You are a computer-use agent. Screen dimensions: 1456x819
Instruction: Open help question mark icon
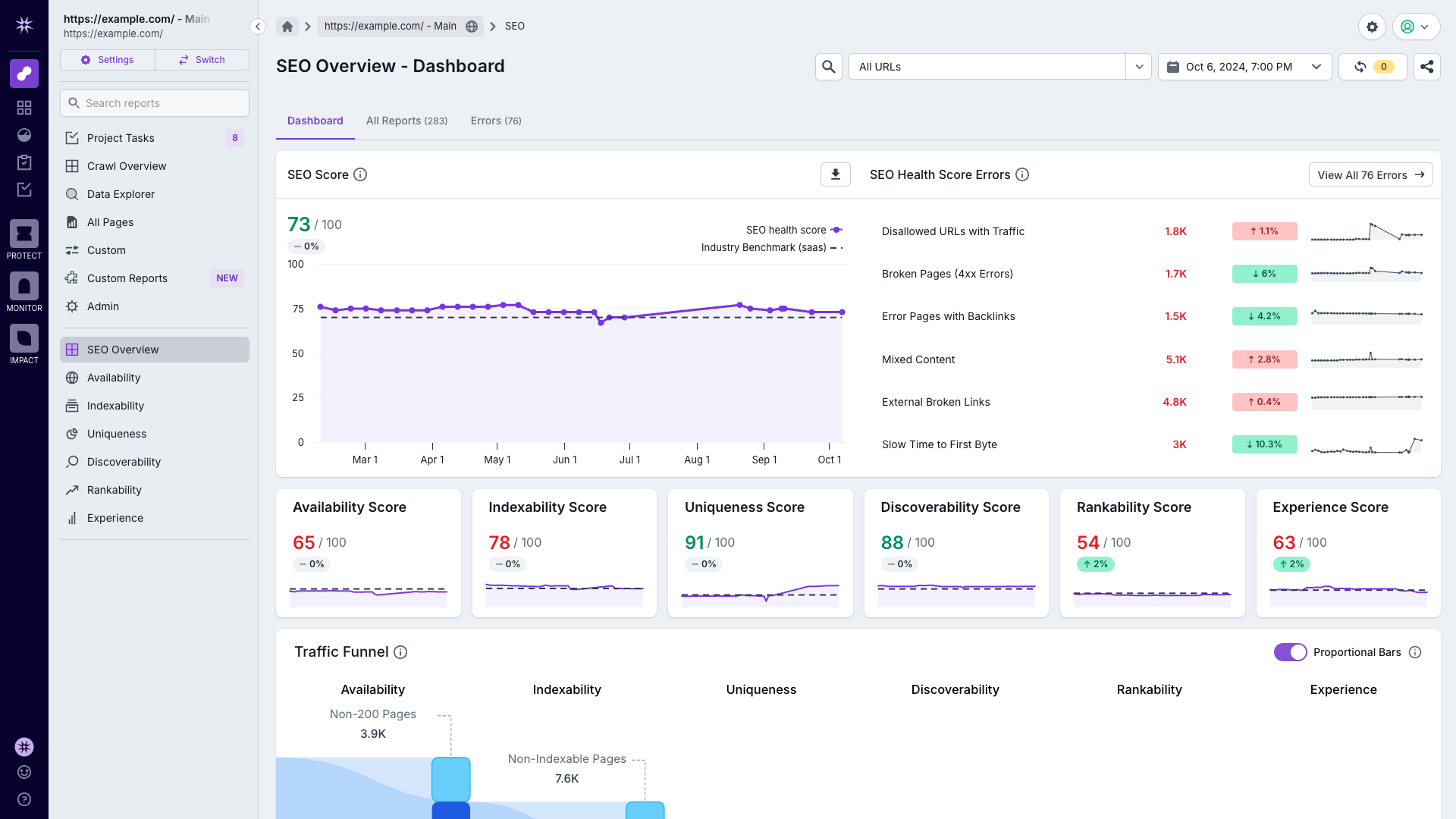click(x=24, y=799)
